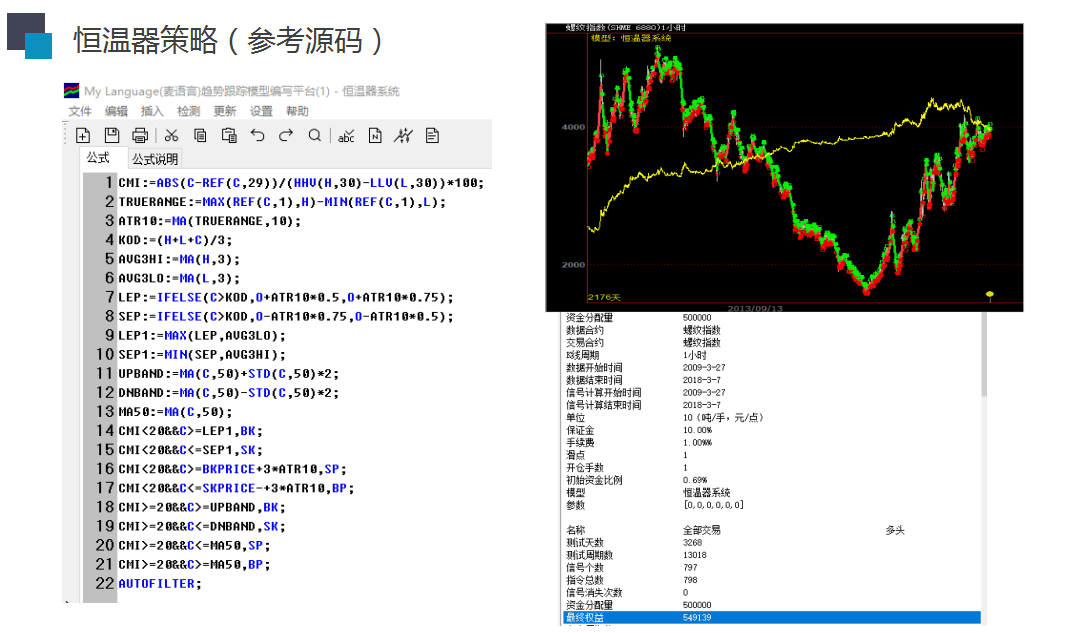The image size is (1081, 633).
Task: Click code line 3 defining ATR10
Action: click(210, 221)
